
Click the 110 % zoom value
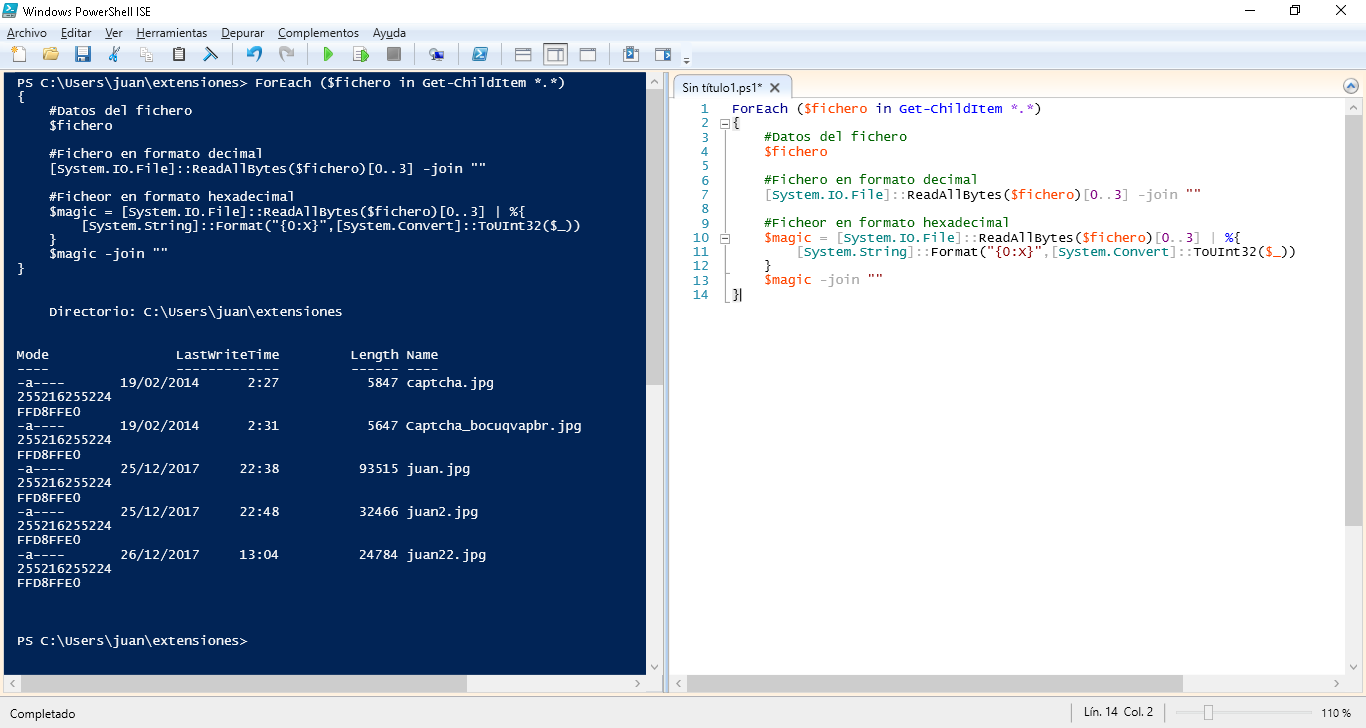tap(1335, 713)
